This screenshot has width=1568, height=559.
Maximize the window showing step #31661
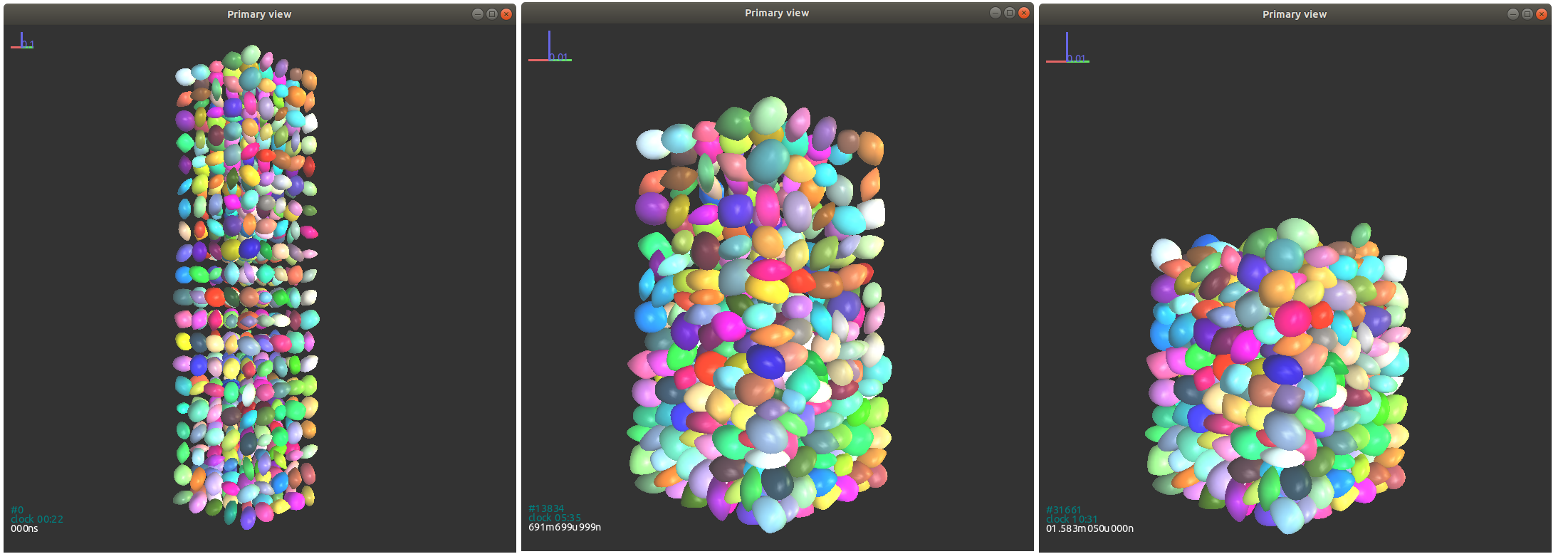(1527, 14)
